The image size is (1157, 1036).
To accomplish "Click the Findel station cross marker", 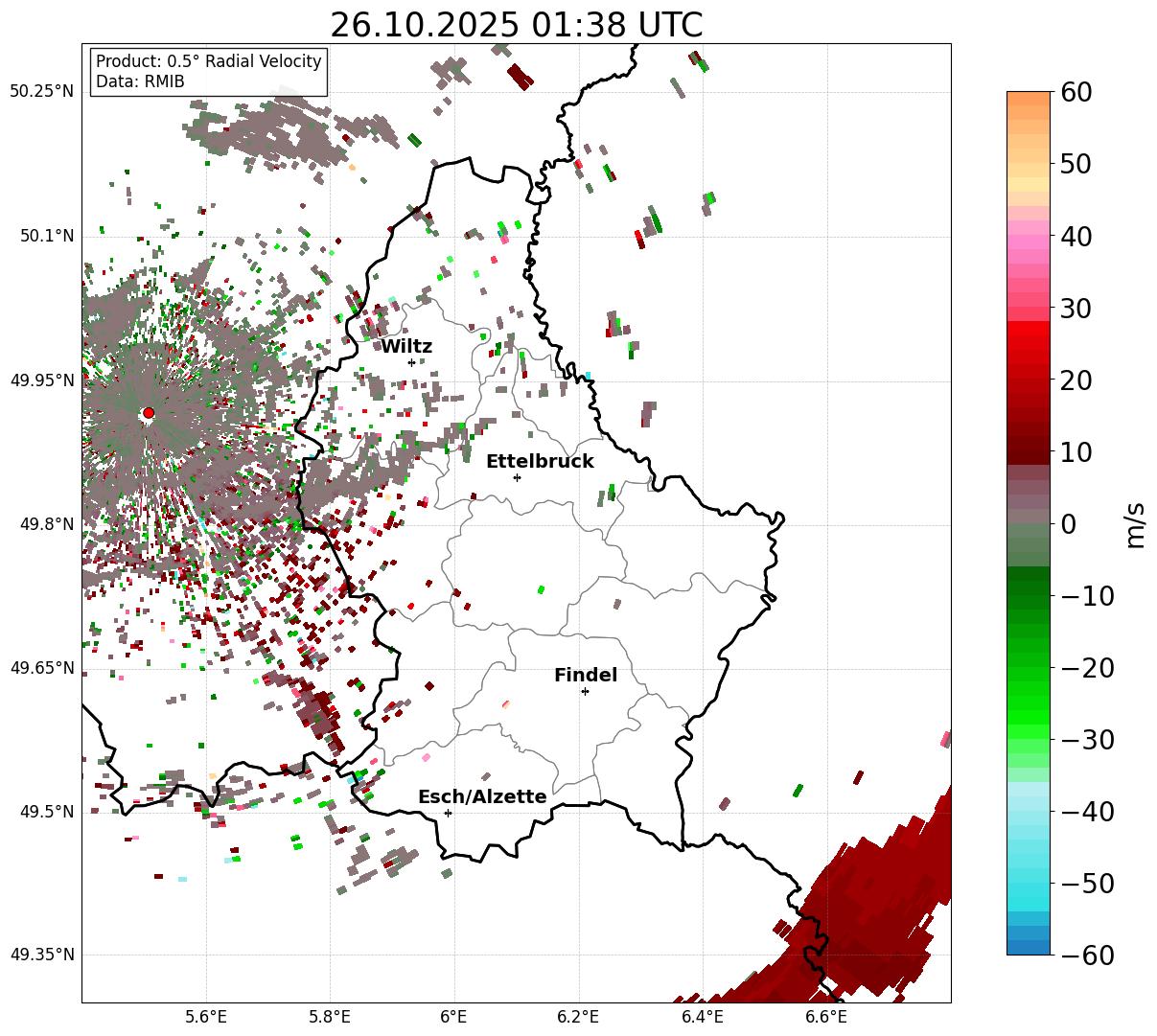I will (x=585, y=691).
